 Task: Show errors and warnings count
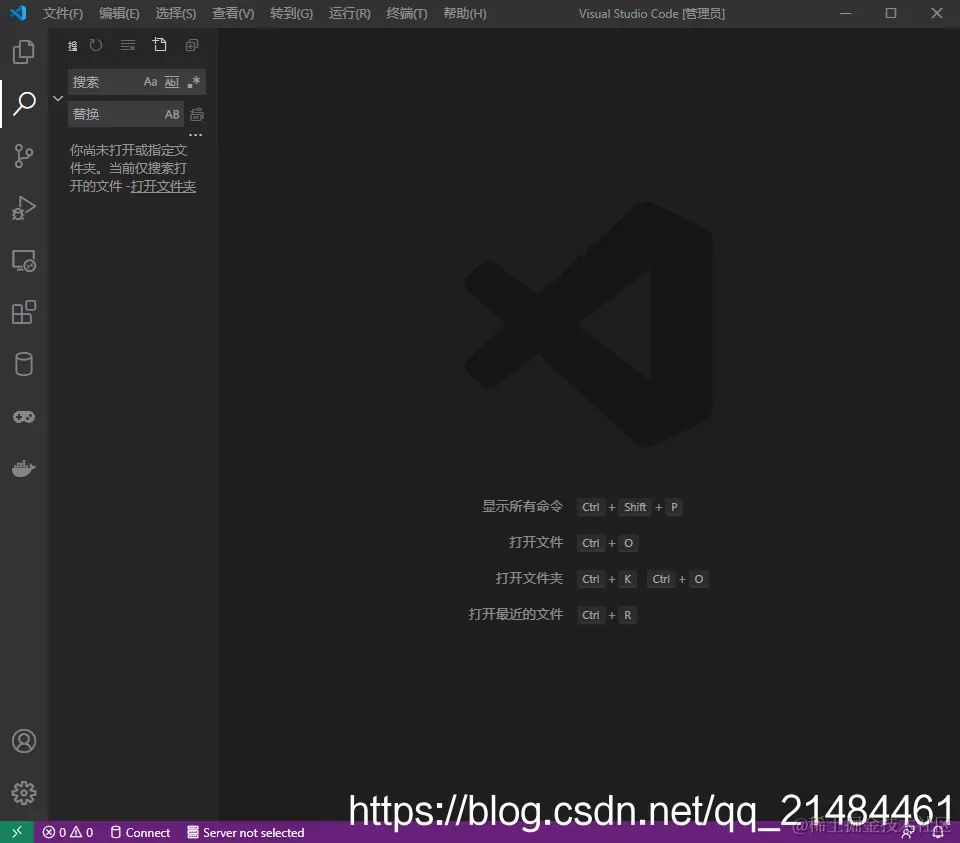click(67, 833)
